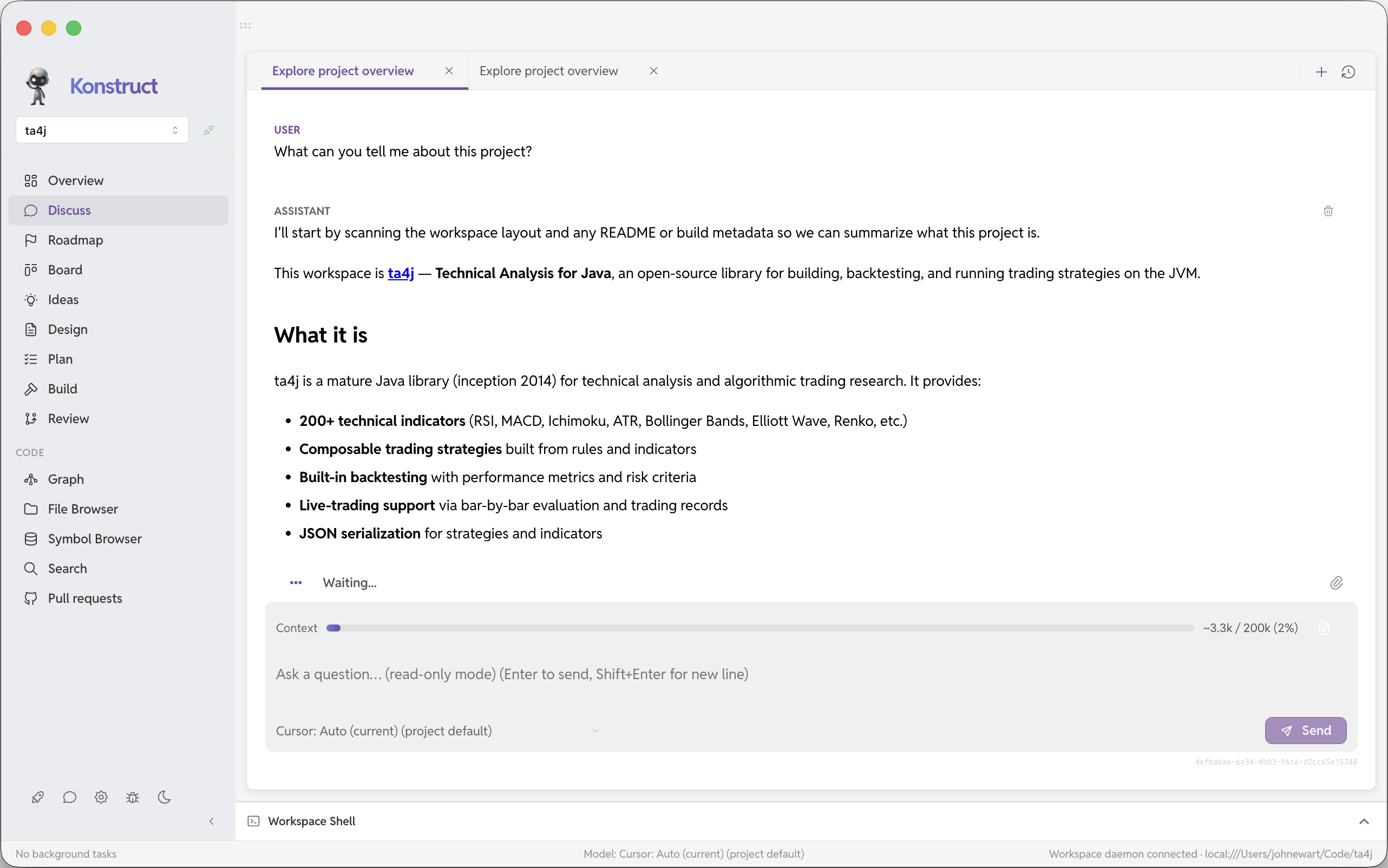Open the Overview section
The image size is (1388, 868).
point(117,180)
